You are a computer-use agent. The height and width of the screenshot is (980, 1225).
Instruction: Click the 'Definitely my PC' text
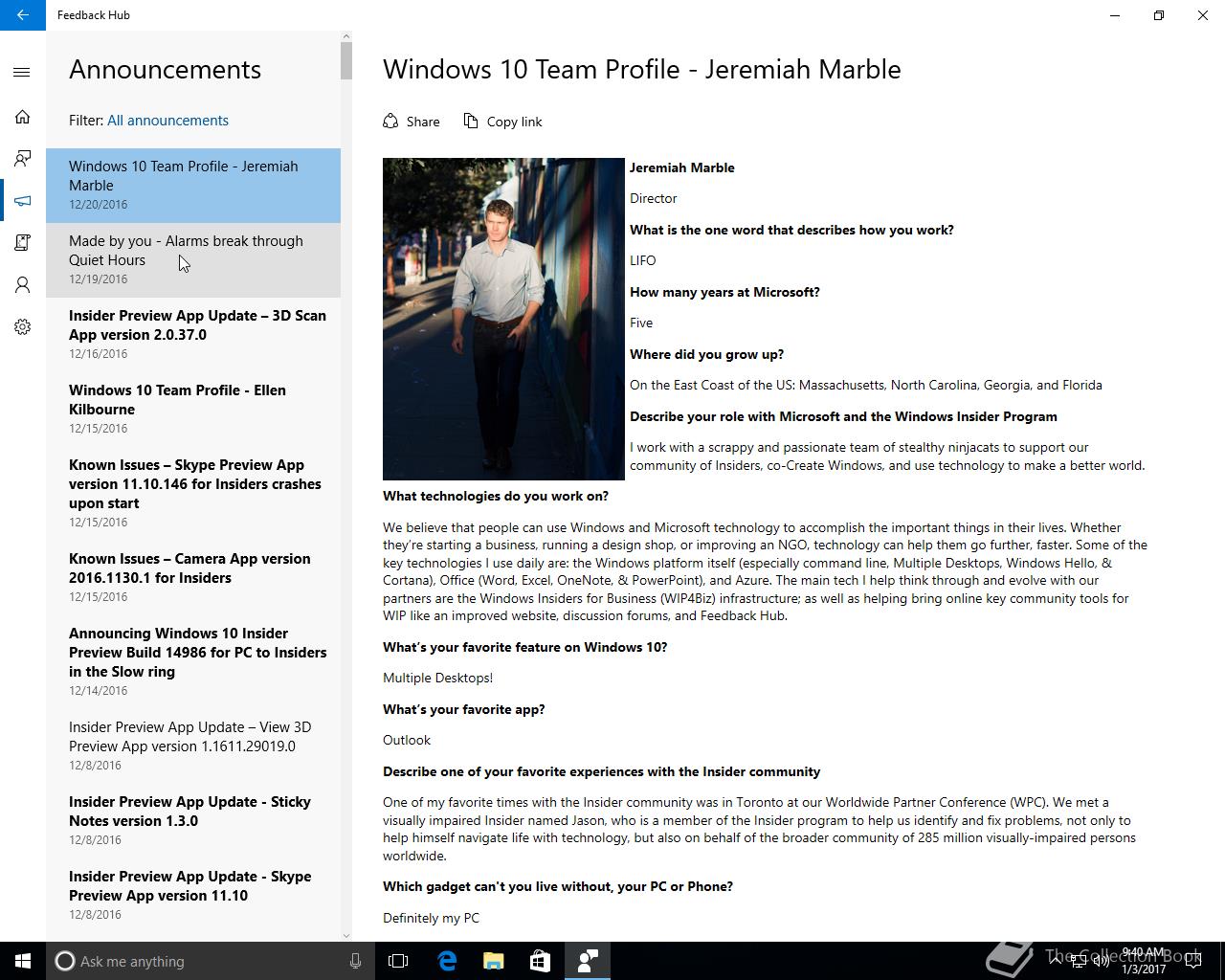click(432, 918)
